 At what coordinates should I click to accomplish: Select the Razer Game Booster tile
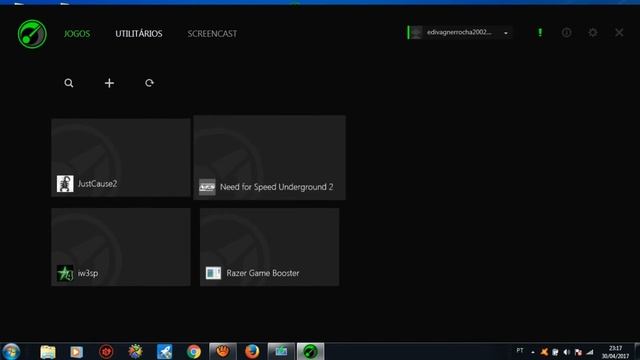269,247
